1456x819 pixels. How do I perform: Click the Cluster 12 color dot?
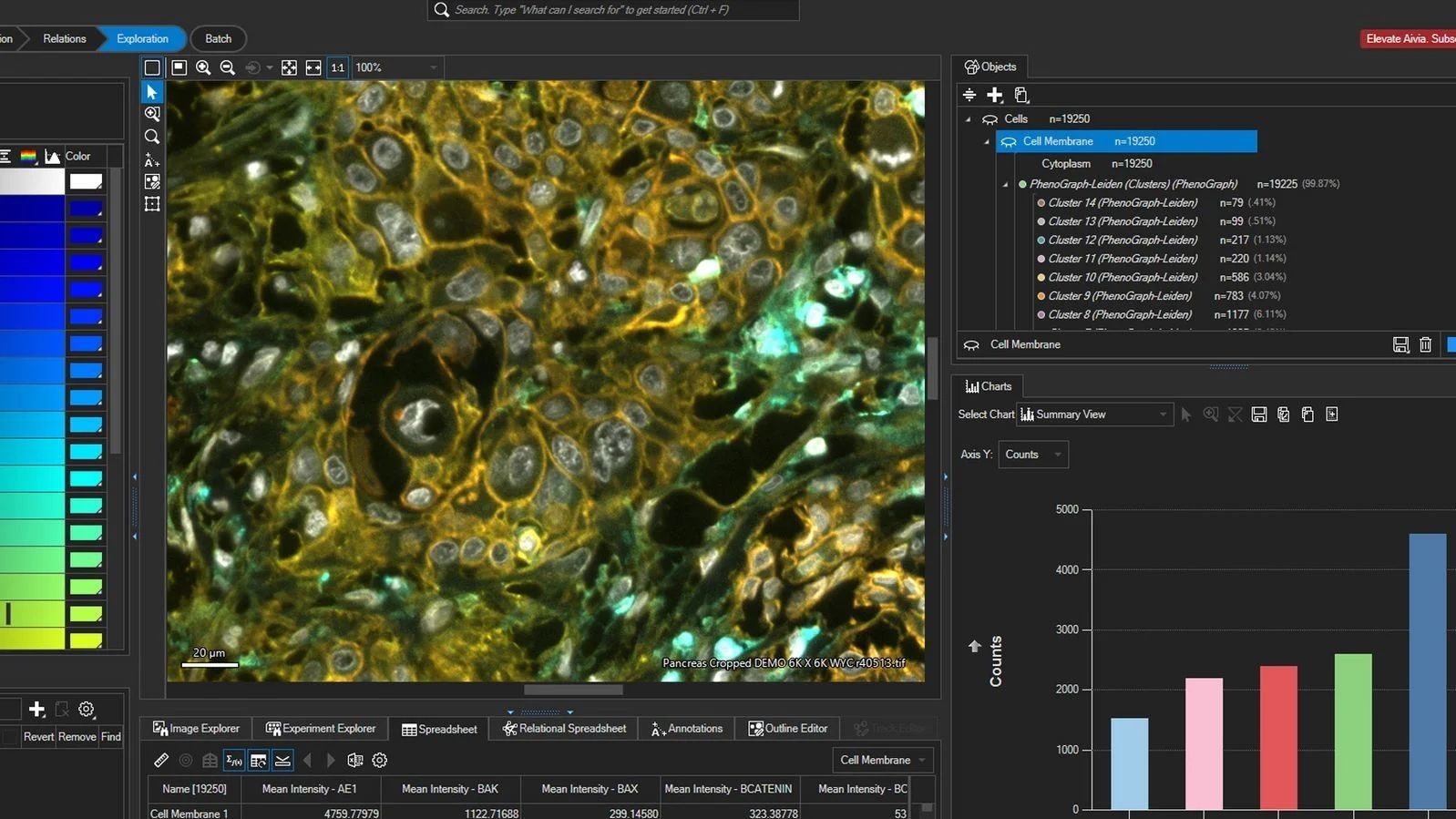1041,241
